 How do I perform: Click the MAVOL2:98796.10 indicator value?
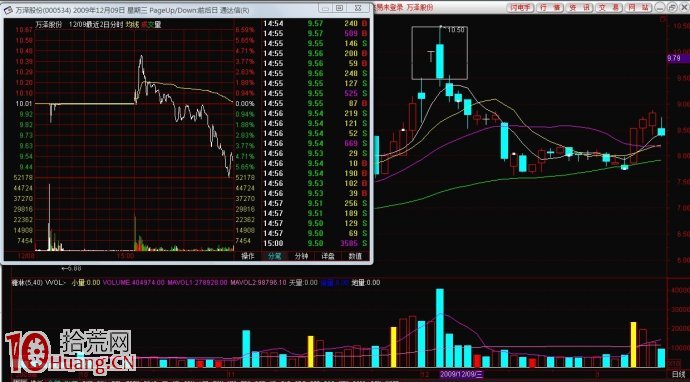(258, 283)
